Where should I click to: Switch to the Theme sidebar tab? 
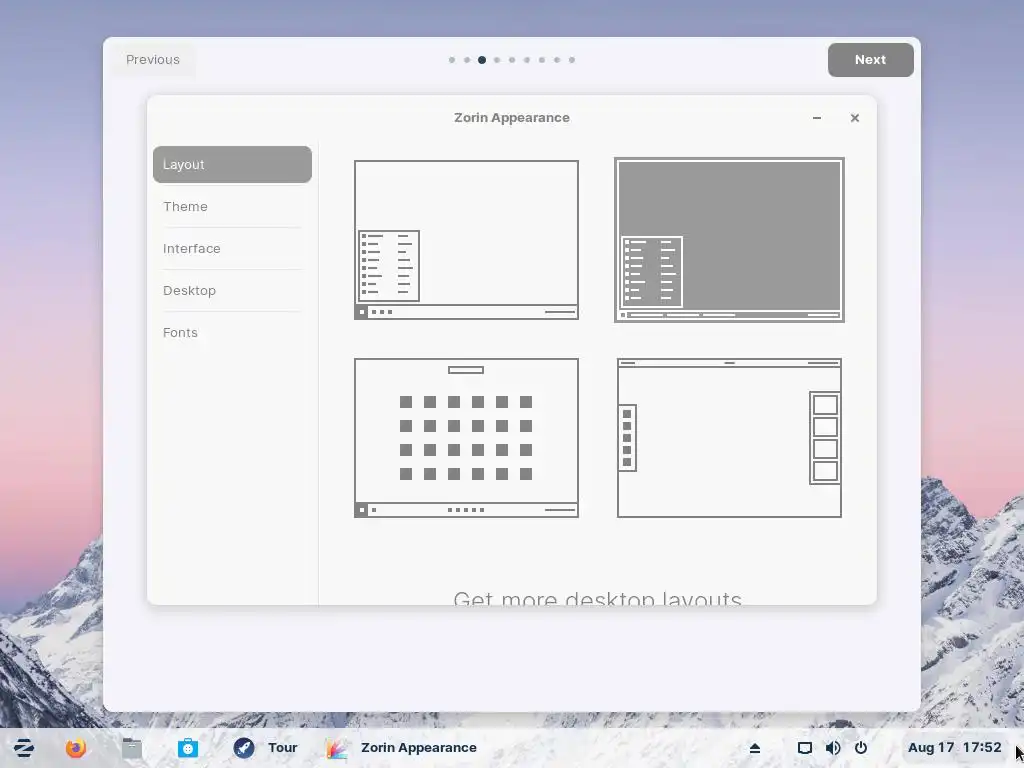point(232,206)
